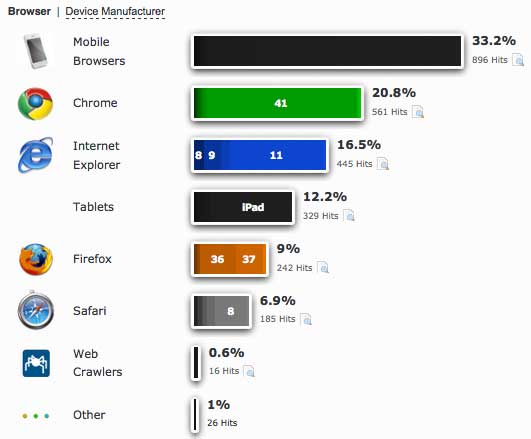
Task: Open details icon beside 242 Hits
Action: tap(323, 268)
